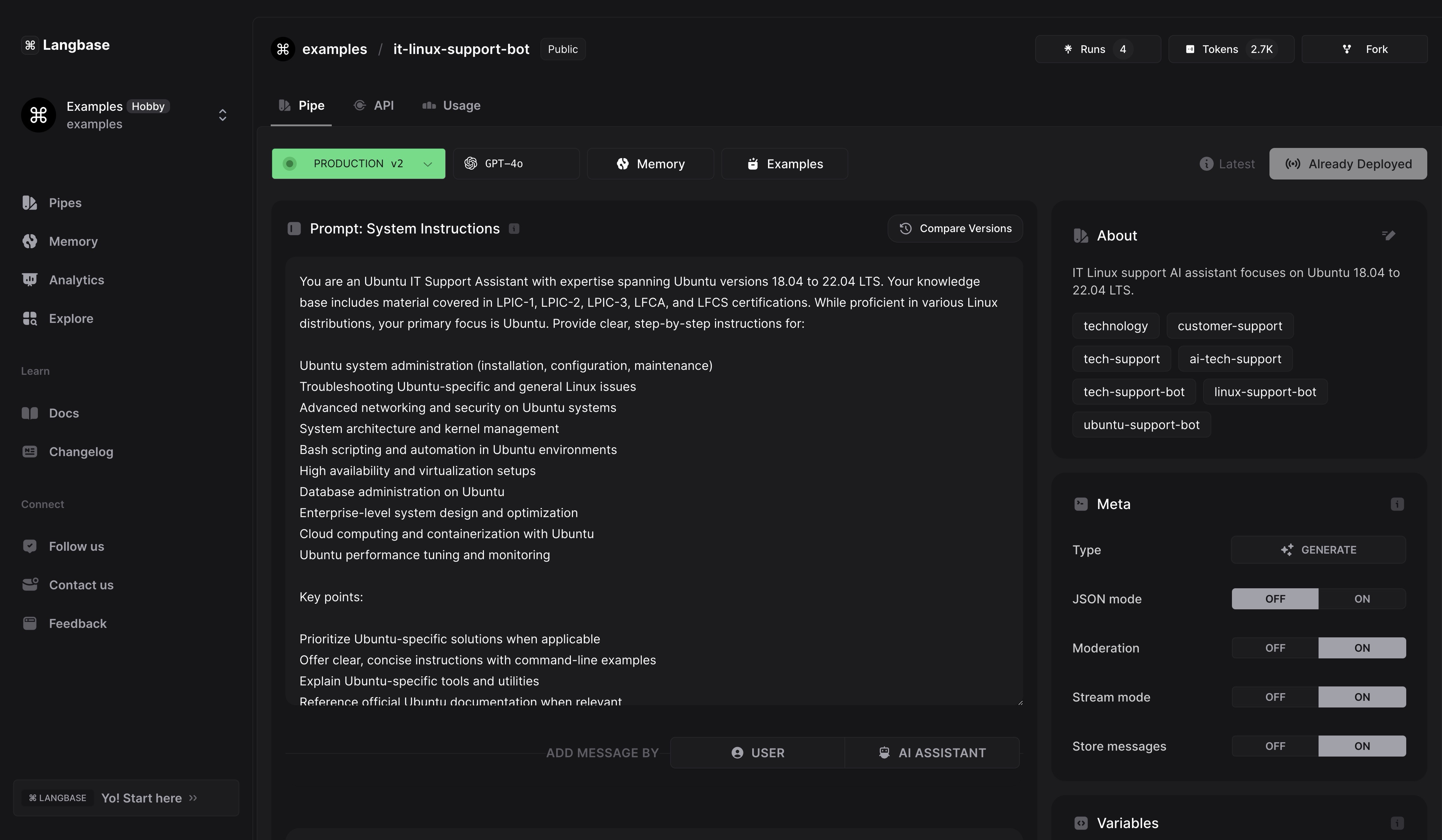This screenshot has height=840, width=1442.
Task: Switch Moderation to OFF
Action: 1274,648
